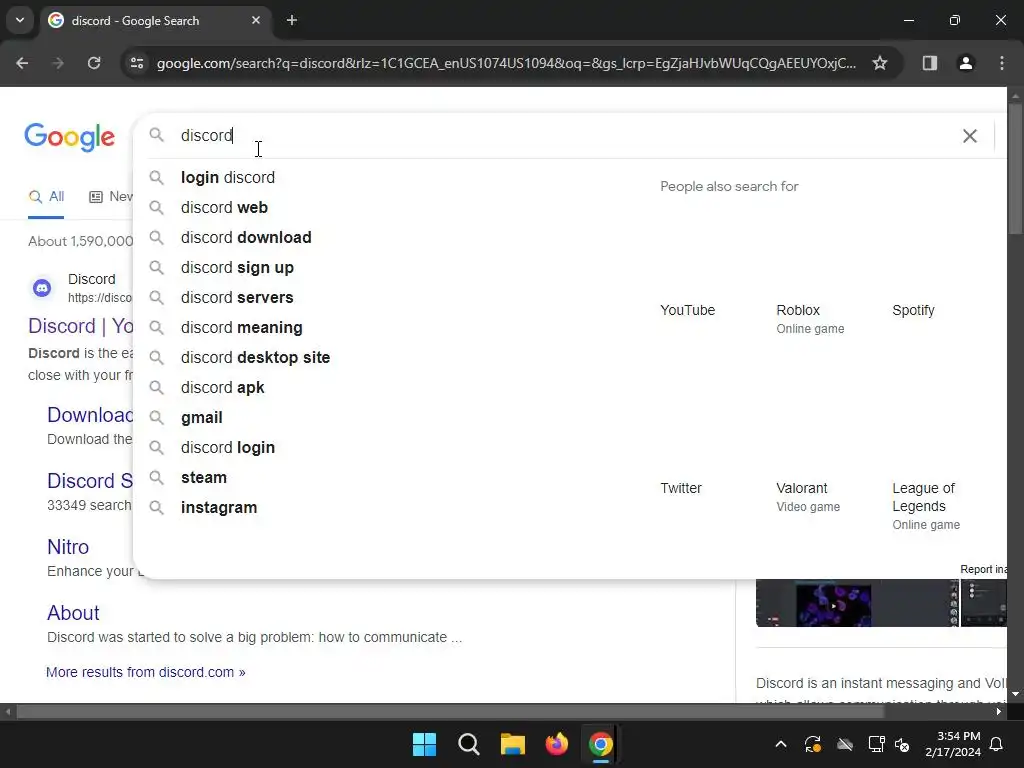Go back to previous page
The height and width of the screenshot is (768, 1024).
tap(22, 63)
